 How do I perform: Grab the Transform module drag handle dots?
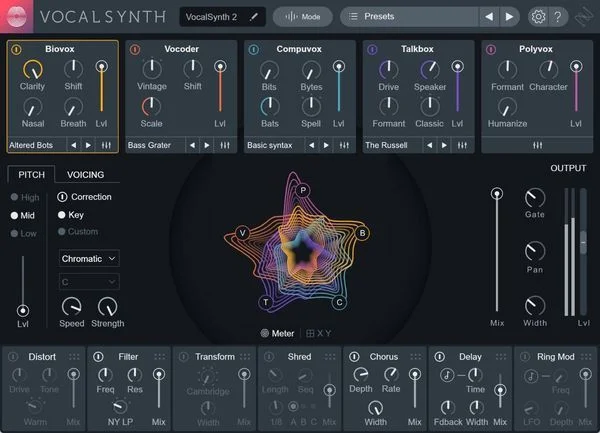[245, 357]
